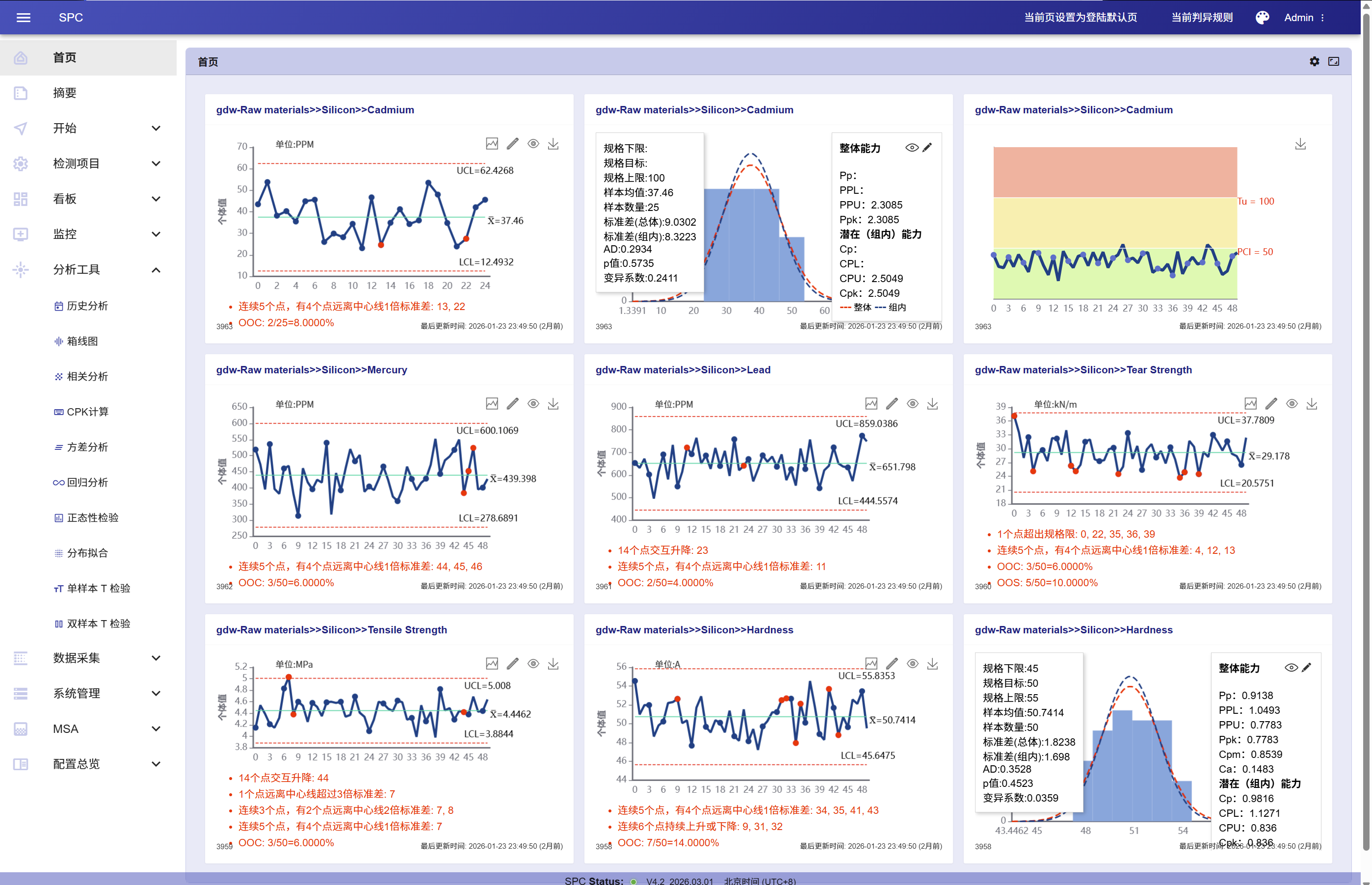Open the 摘要 sidebar item
This screenshot has width=1372, height=885.
coord(64,93)
